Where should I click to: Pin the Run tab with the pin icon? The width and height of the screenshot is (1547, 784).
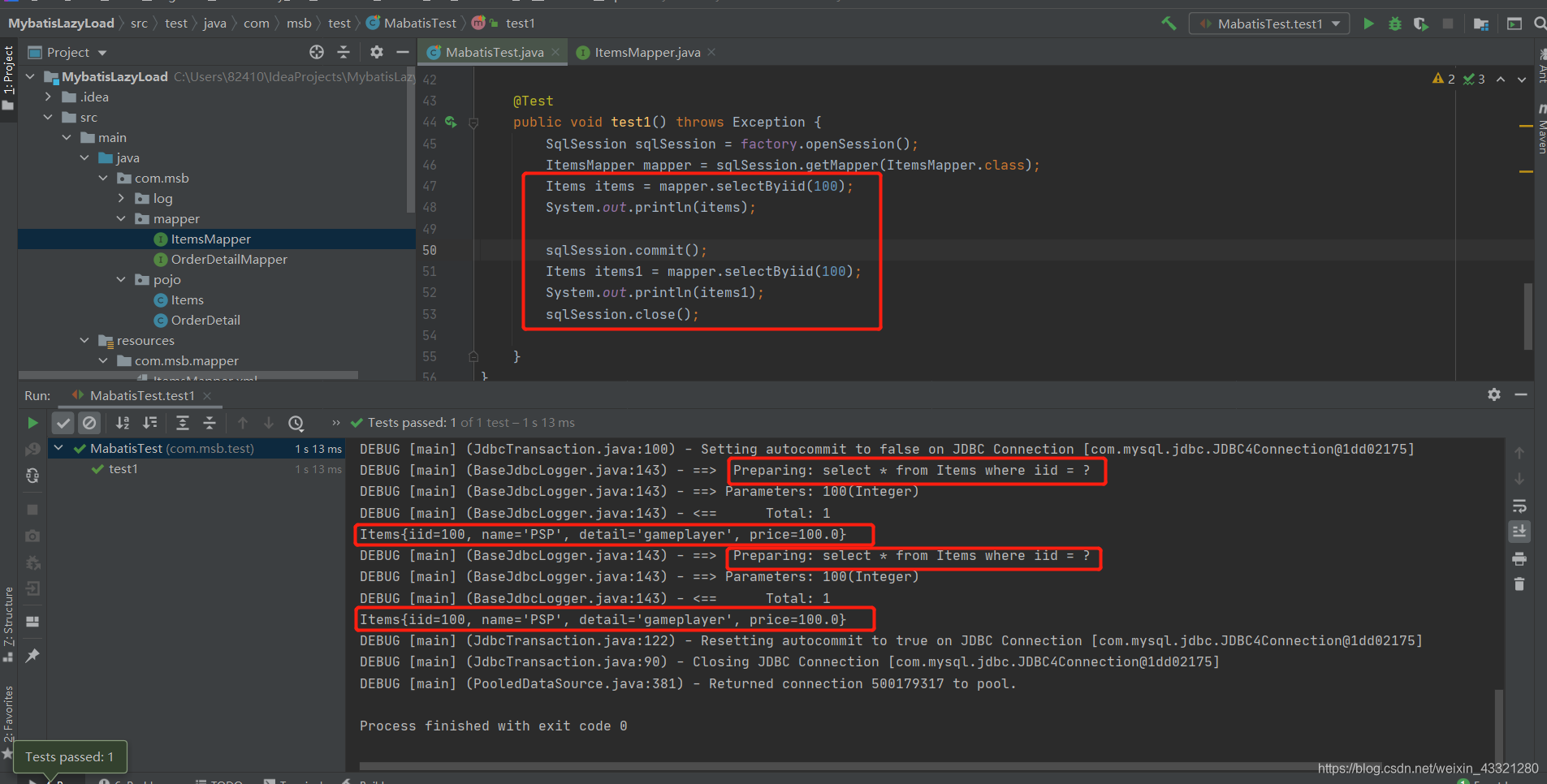point(32,655)
